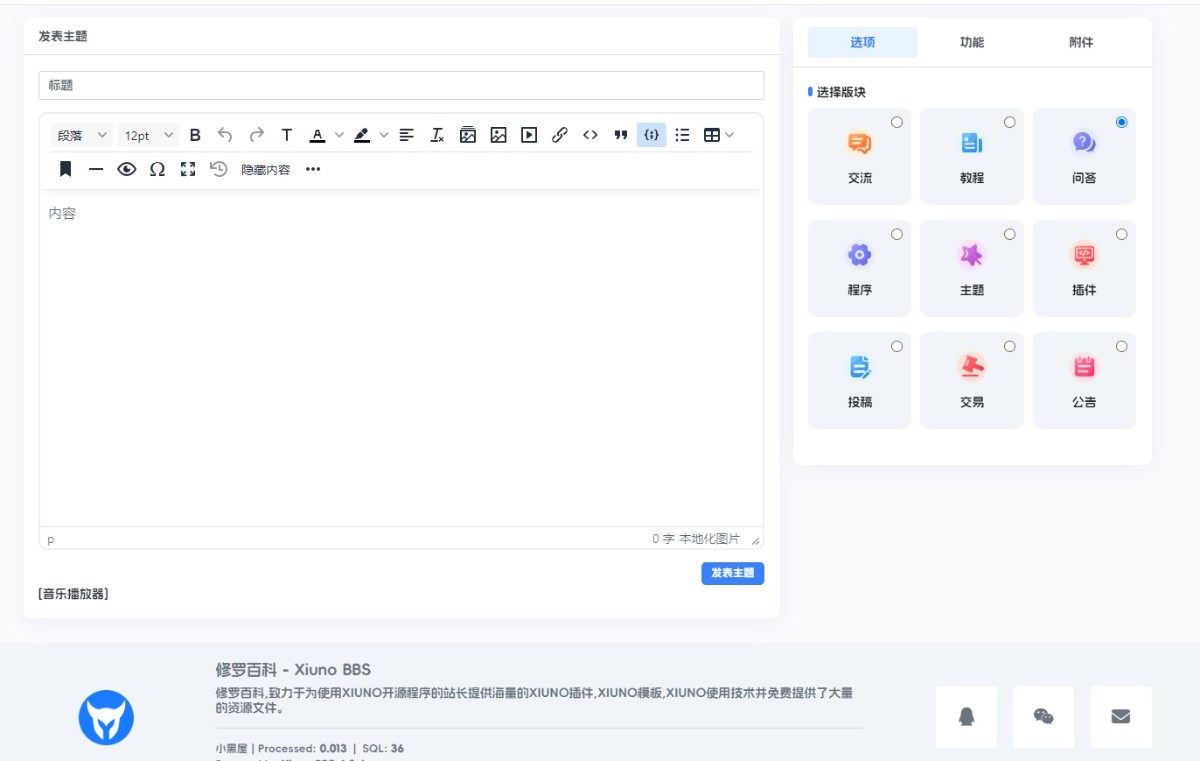Toggle fullscreen editor icon
The image size is (1200, 761).
(188, 169)
